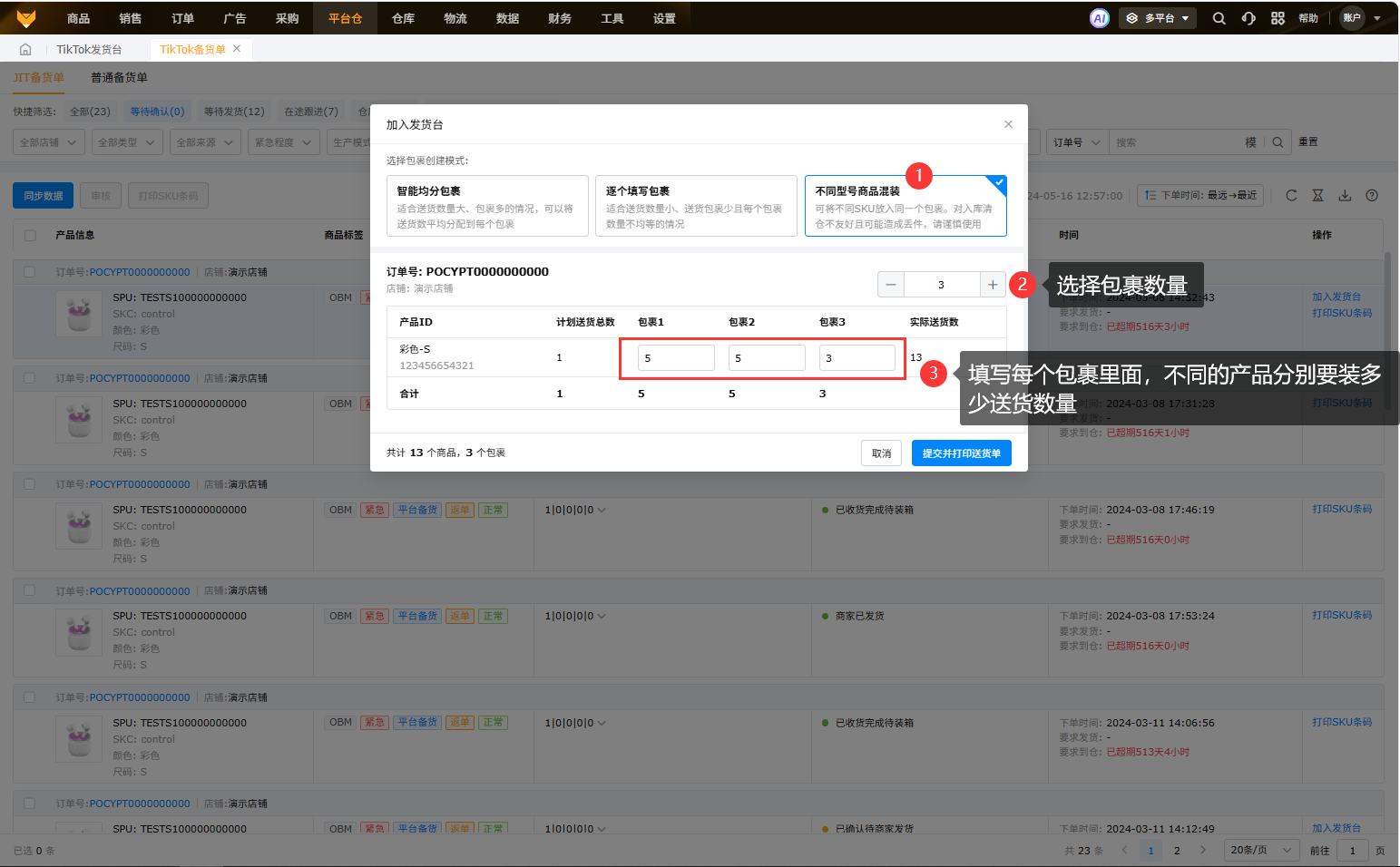The width and height of the screenshot is (1400, 867).
Task: Click the minus icon to reduce packages
Action: 891,285
